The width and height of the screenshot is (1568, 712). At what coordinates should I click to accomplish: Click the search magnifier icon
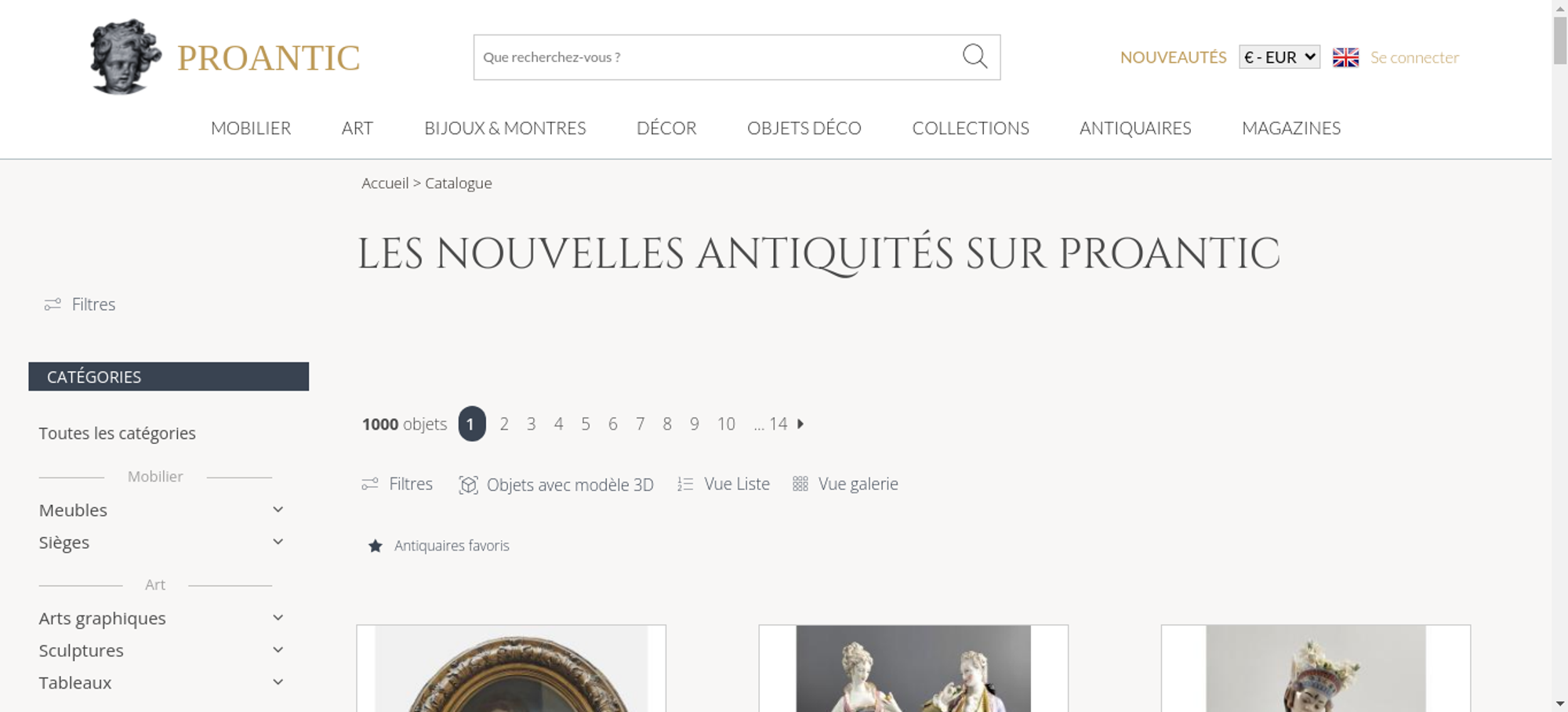point(975,56)
